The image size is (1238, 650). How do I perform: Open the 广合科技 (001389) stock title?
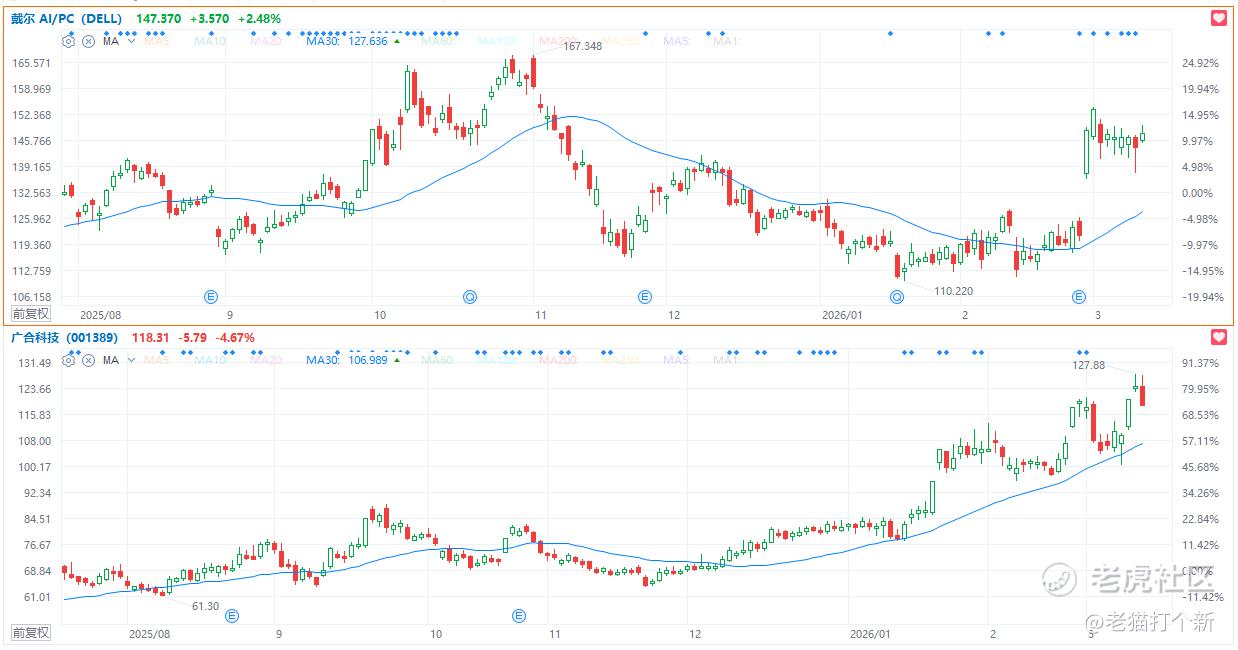coord(64,337)
